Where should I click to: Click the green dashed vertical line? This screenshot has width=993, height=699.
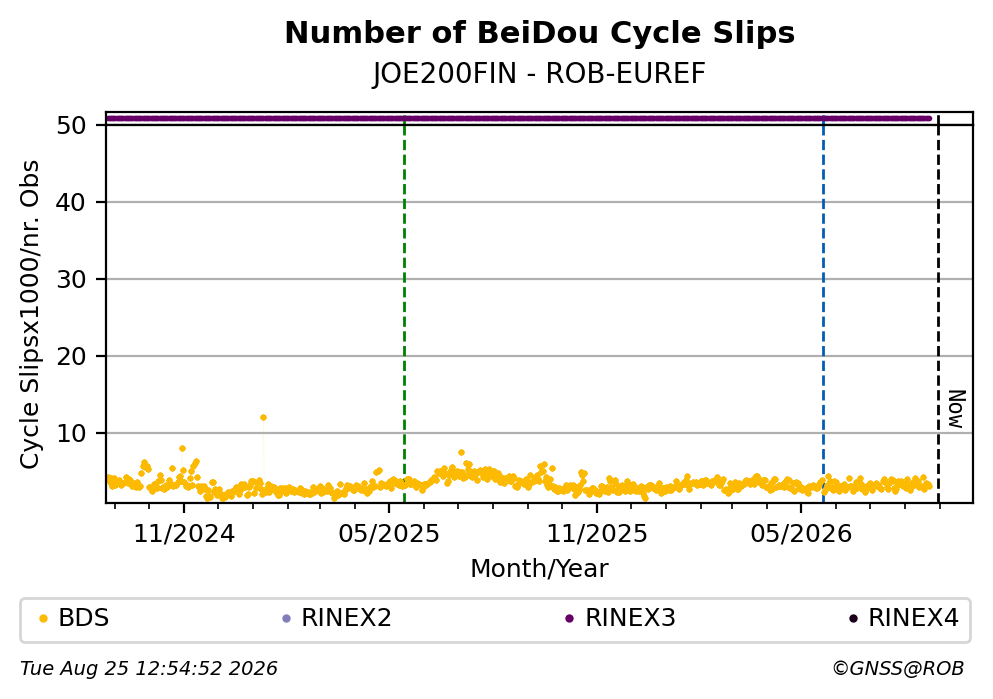(404, 310)
